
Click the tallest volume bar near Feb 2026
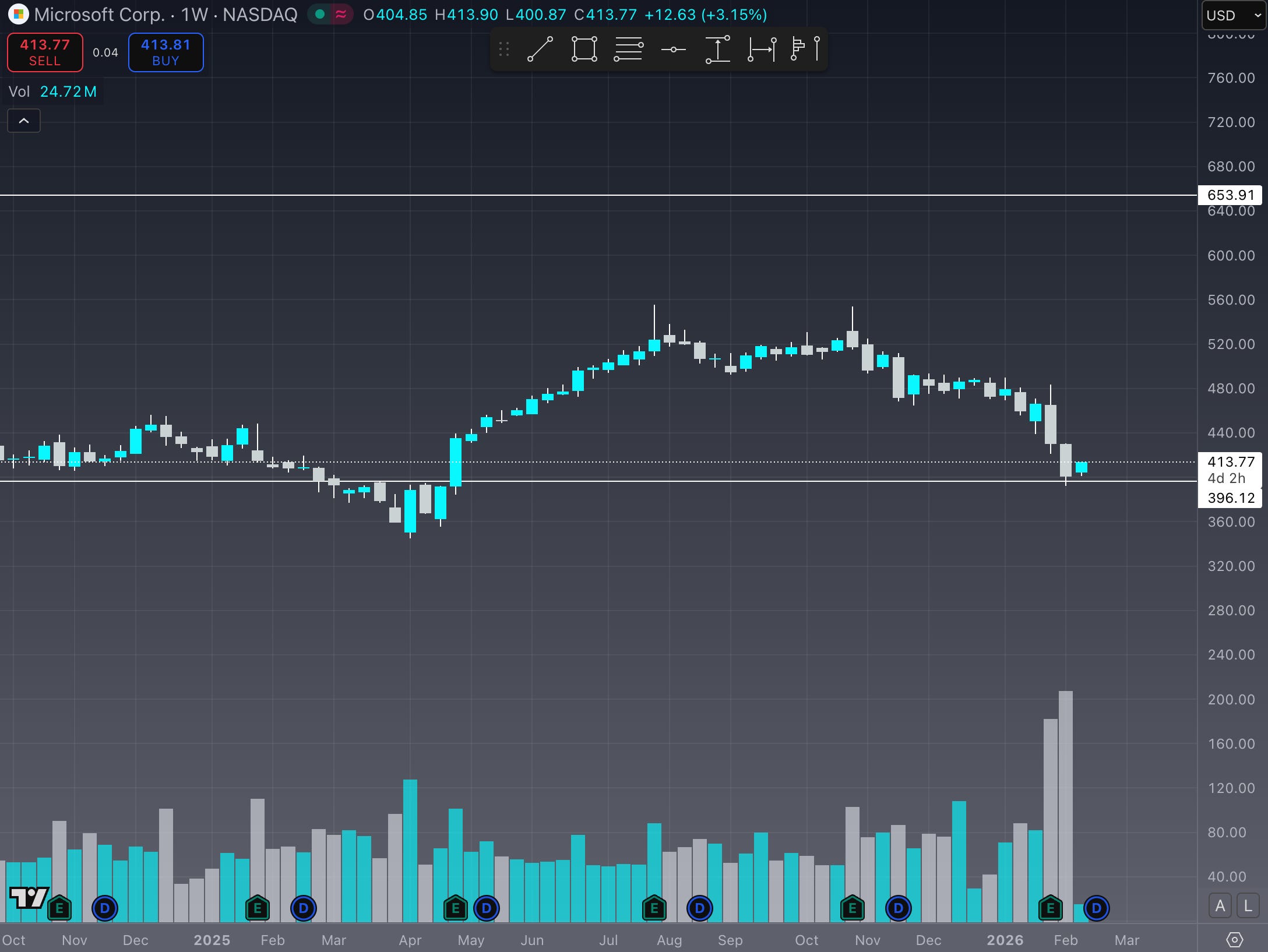[x=1066, y=806]
